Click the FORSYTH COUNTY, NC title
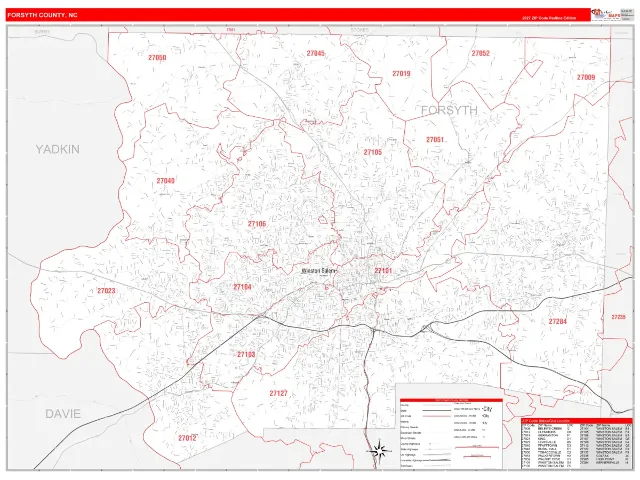This screenshot has width=640, height=480. coord(42,15)
